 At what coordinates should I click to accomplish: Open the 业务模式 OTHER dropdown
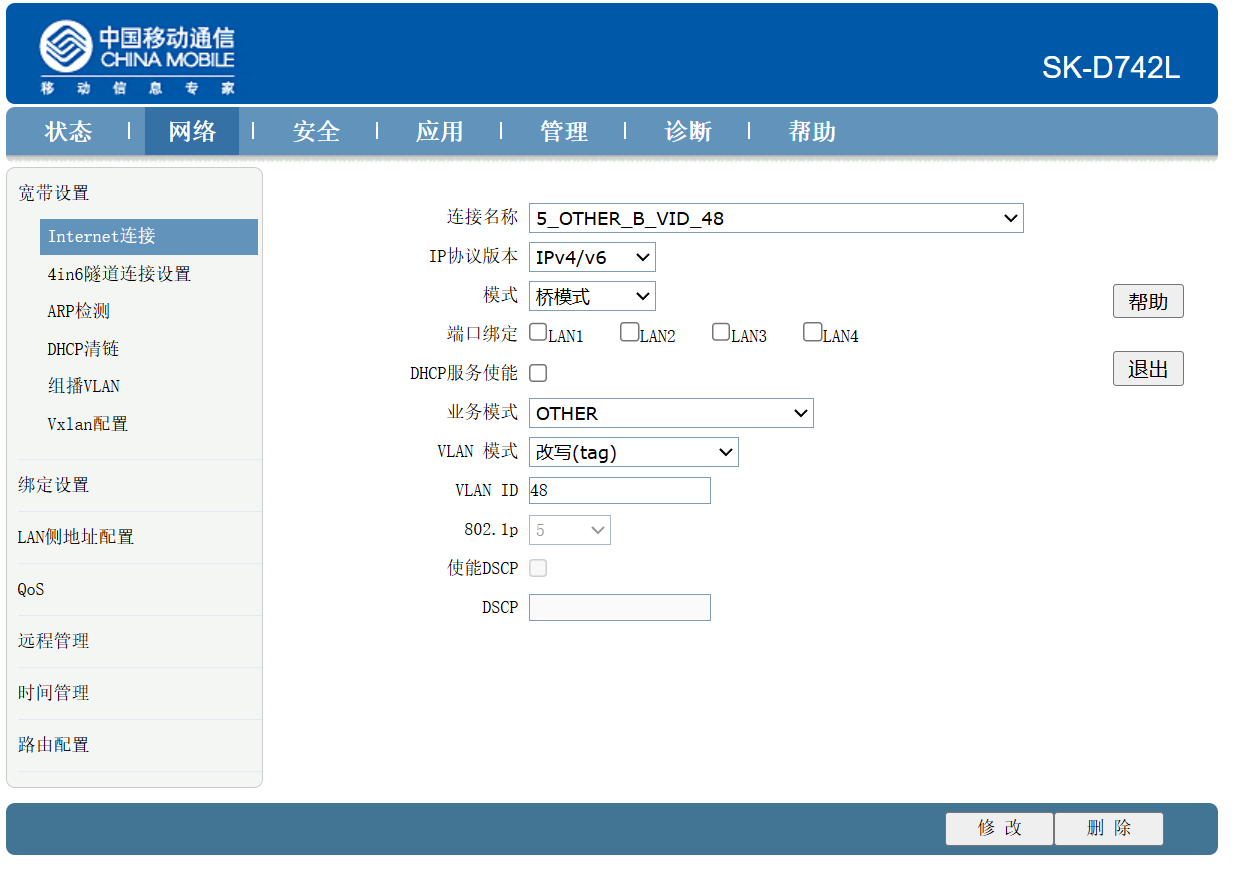click(671, 413)
